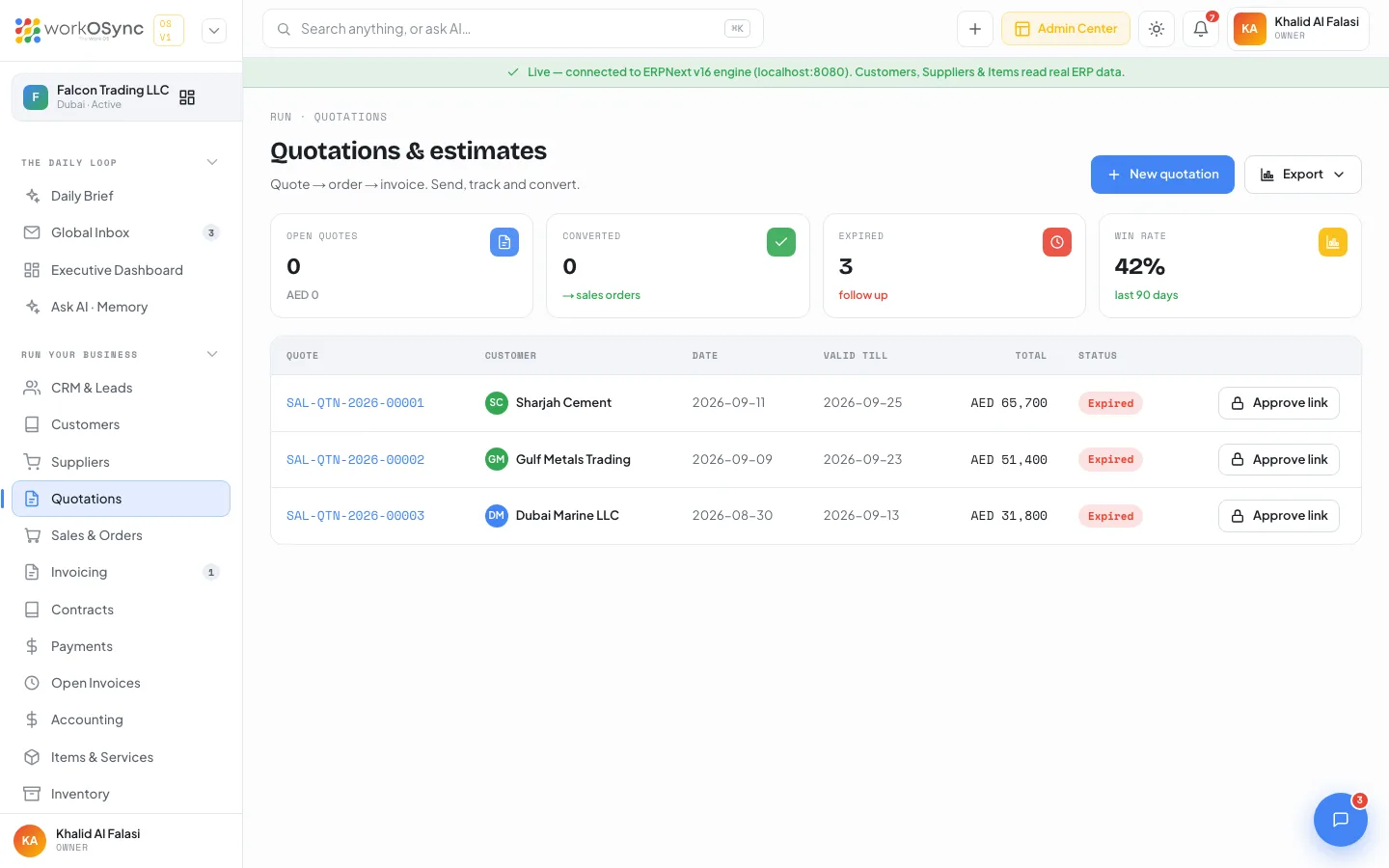Go to Invoicing in sidebar
Image resolution: width=1389 pixels, height=868 pixels.
click(122, 572)
